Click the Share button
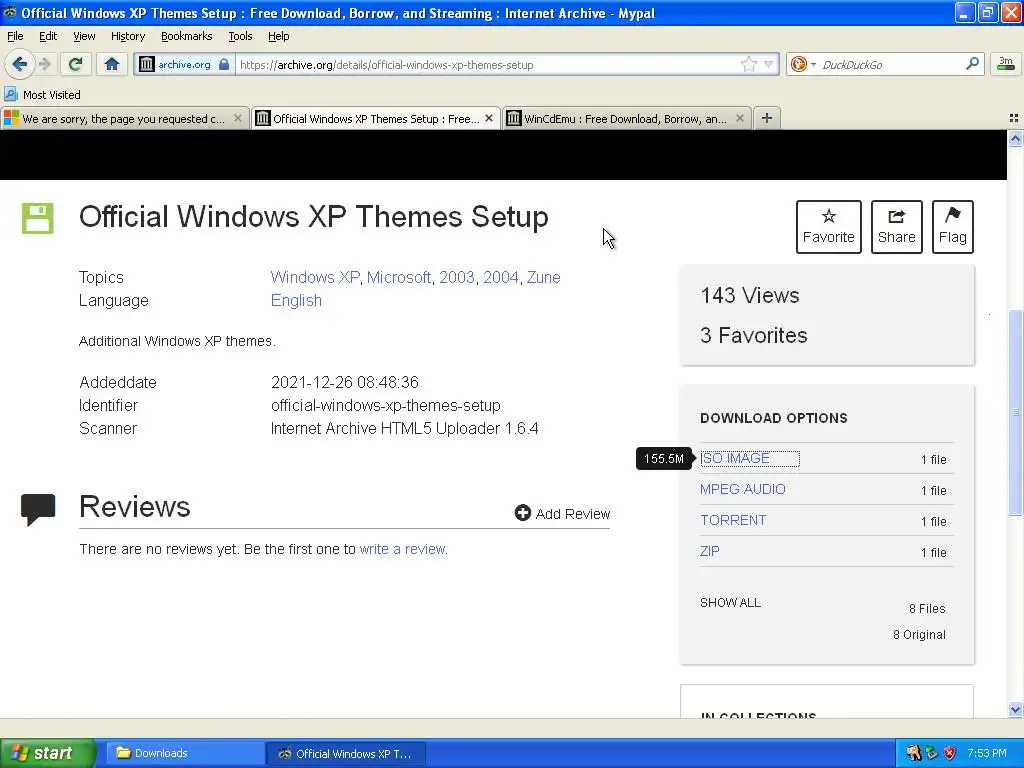Screen dimensions: 1024x768 (897, 227)
